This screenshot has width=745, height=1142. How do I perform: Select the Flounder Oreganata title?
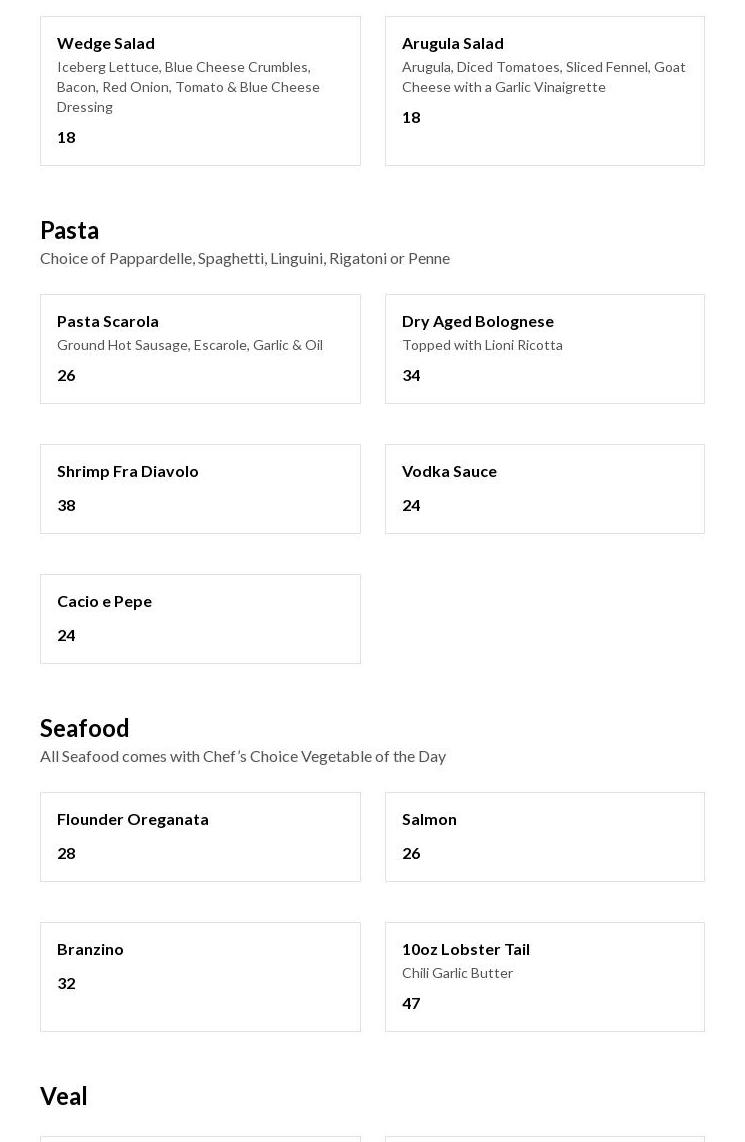(x=133, y=819)
